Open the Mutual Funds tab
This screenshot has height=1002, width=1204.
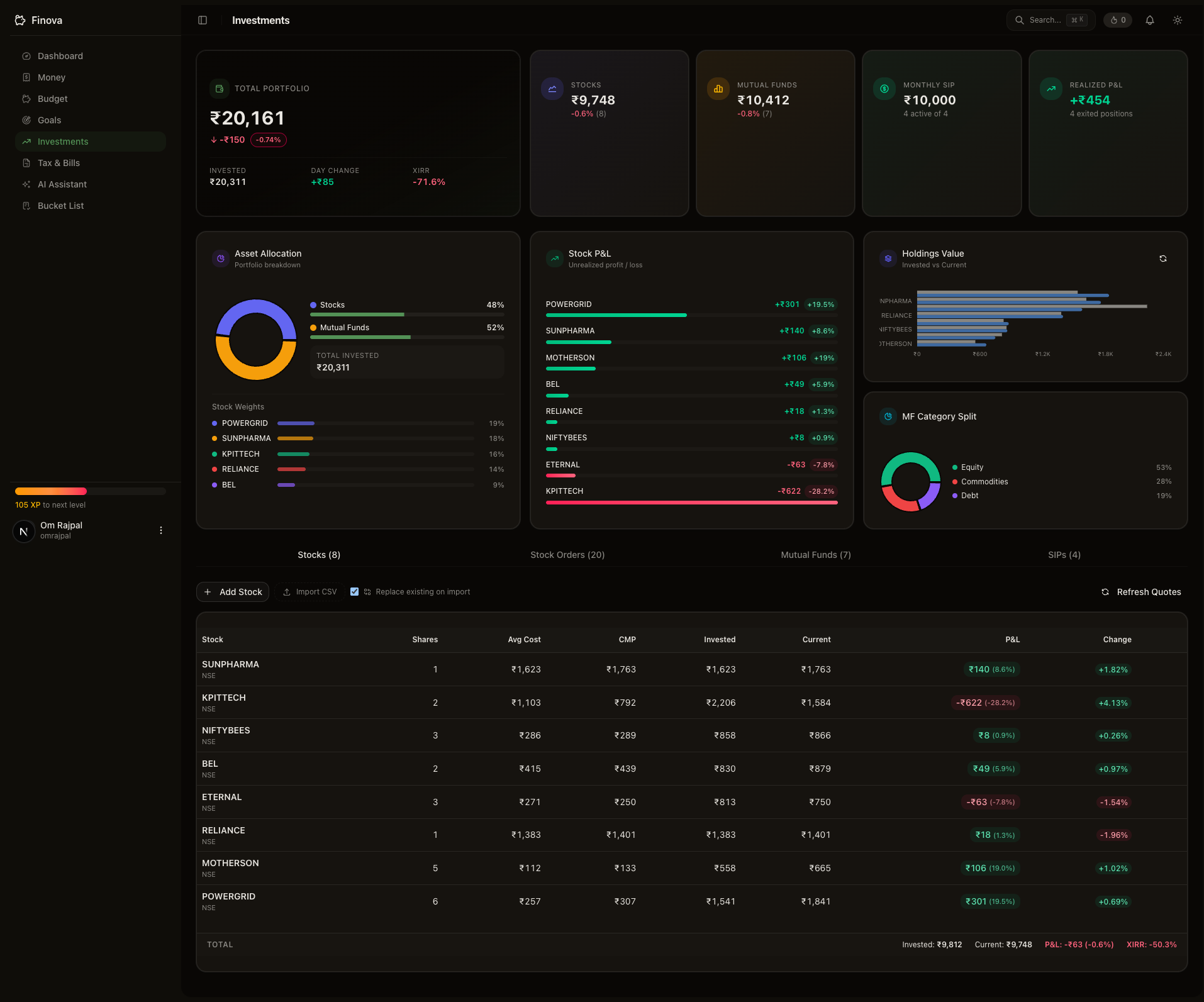(x=815, y=555)
